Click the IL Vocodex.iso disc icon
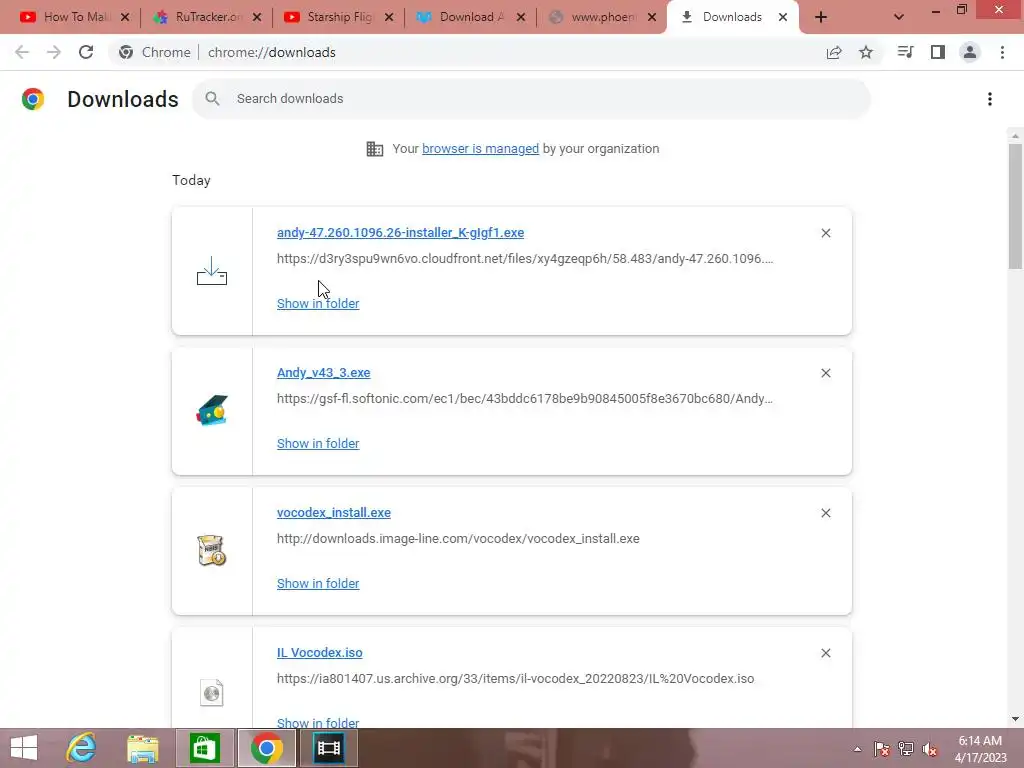 pos(212,693)
